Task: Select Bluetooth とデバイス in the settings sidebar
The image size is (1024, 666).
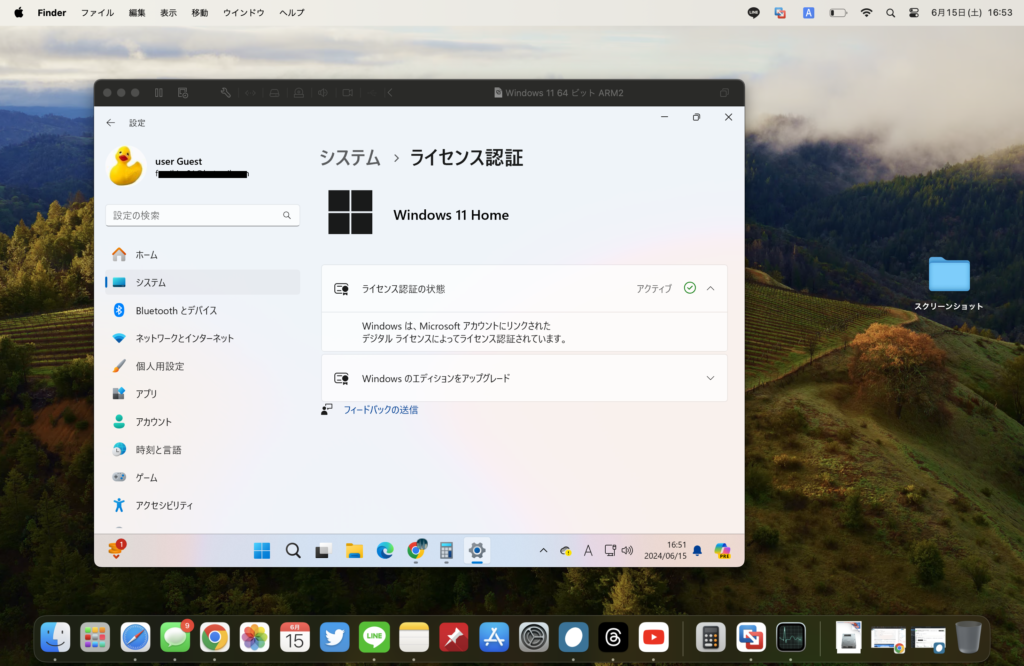Action: pyautogui.click(x=176, y=310)
